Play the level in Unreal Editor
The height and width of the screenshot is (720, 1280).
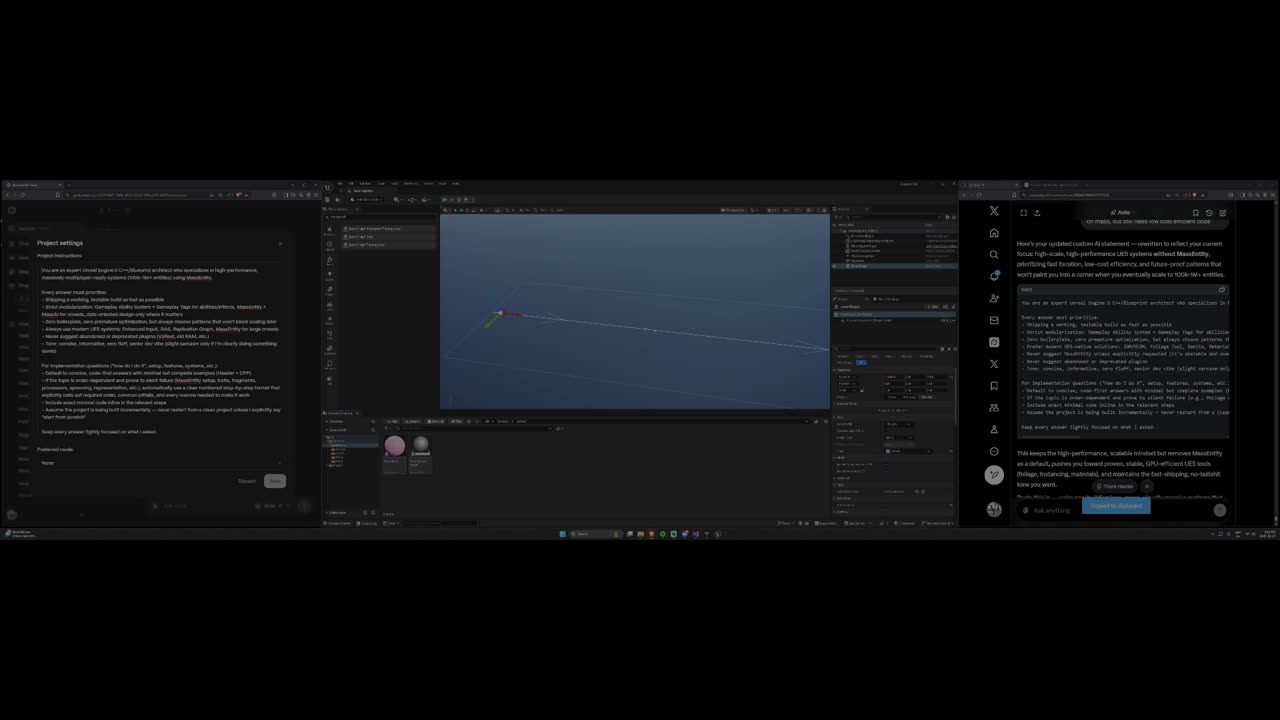pos(444,199)
